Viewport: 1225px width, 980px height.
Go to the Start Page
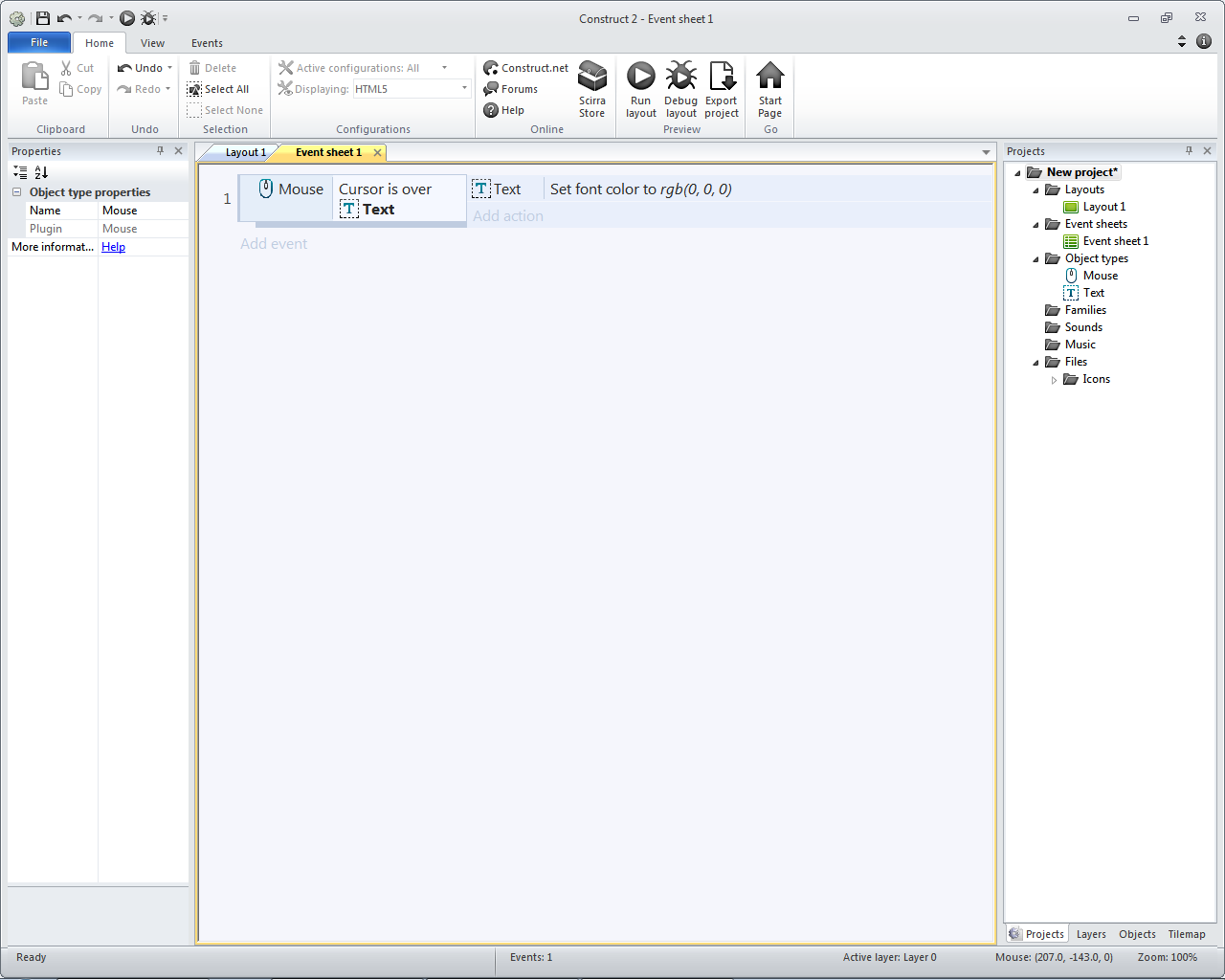tap(769, 88)
